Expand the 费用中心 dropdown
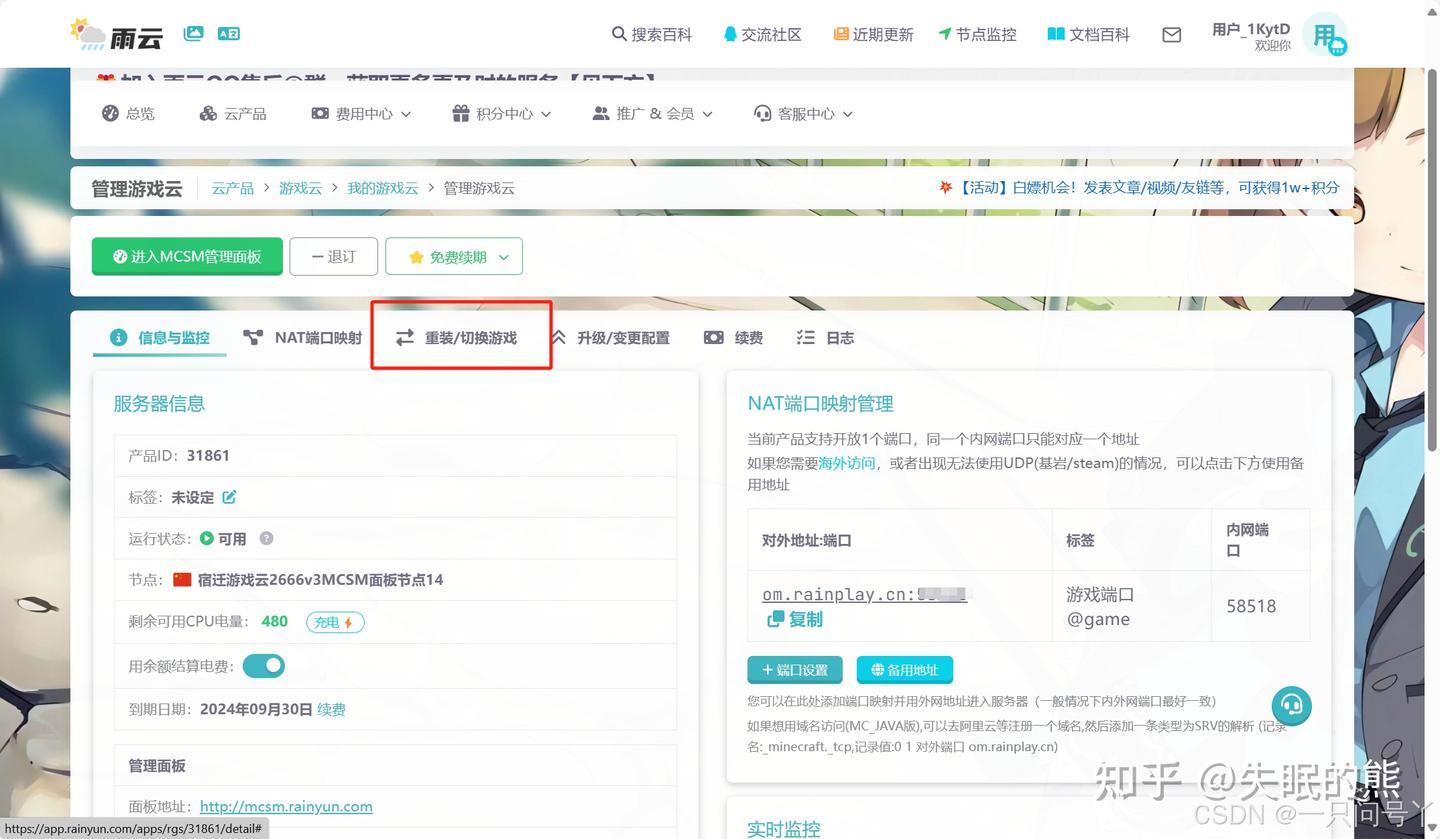This screenshot has height=839, width=1440. 360,113
